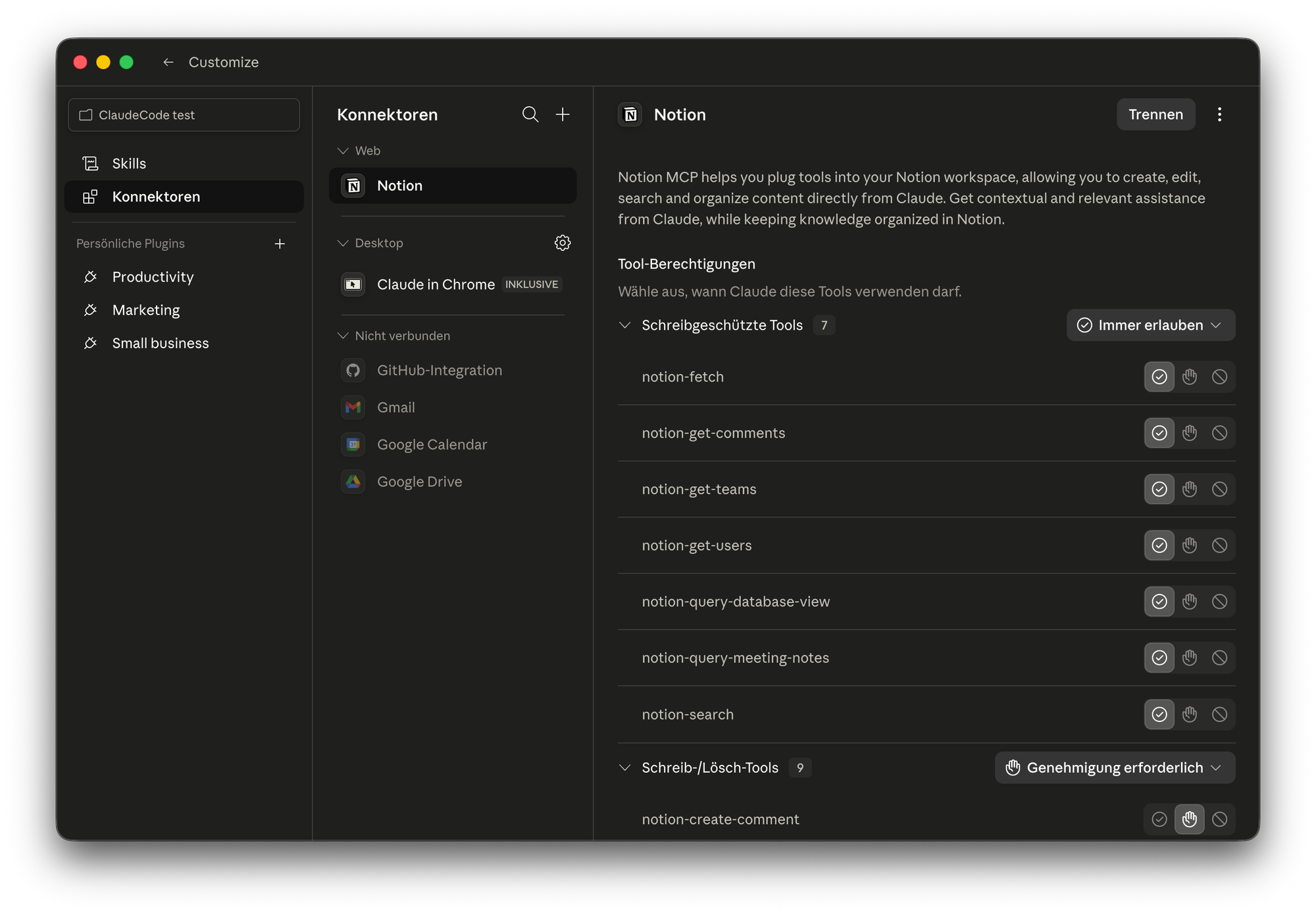Collapse the Web connectors group
This screenshot has width=1316, height=915.
(343, 151)
